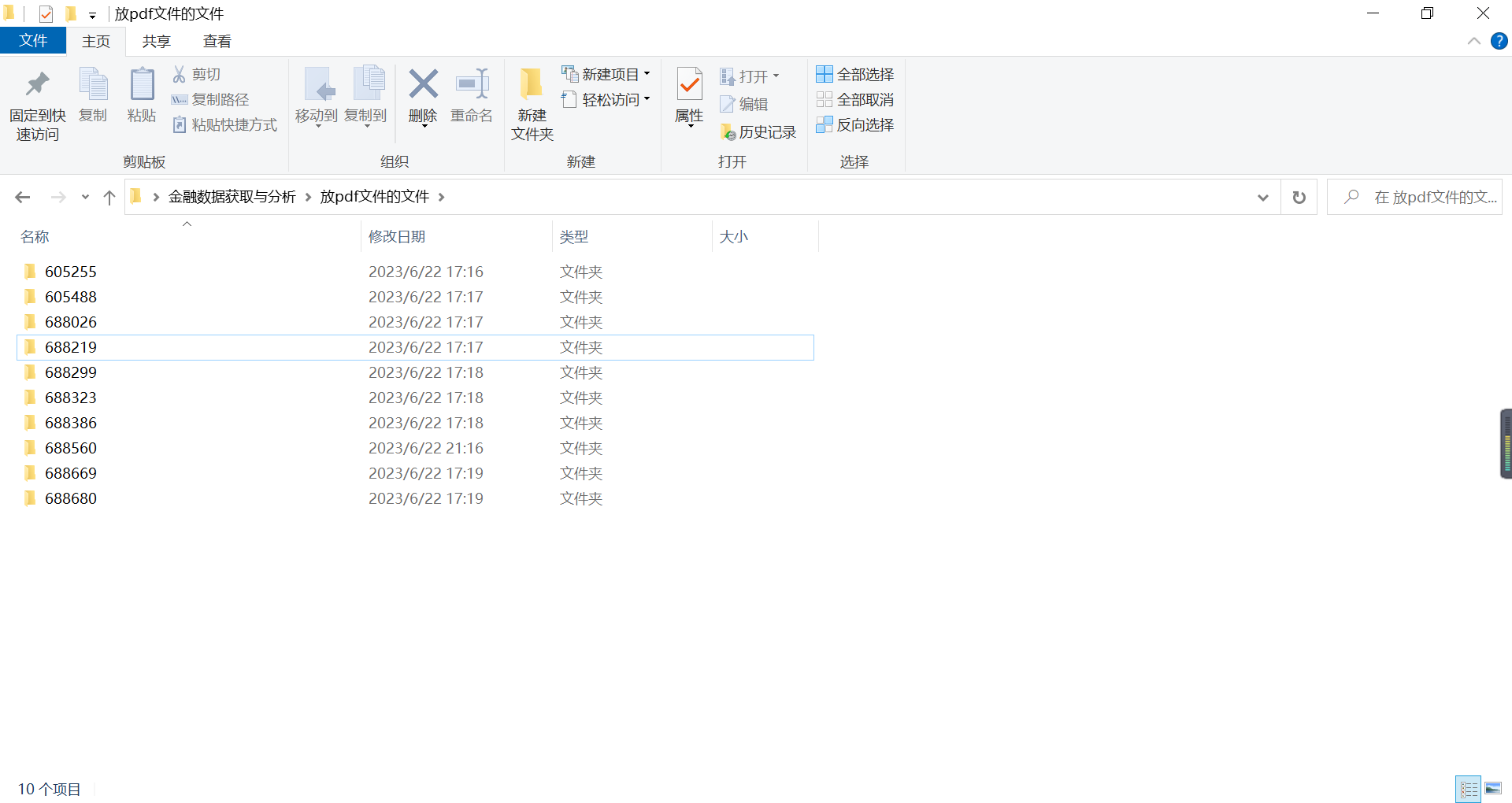Click the Properties (属性) checkmark icon
This screenshot has height=803, width=1512.
tap(689, 84)
